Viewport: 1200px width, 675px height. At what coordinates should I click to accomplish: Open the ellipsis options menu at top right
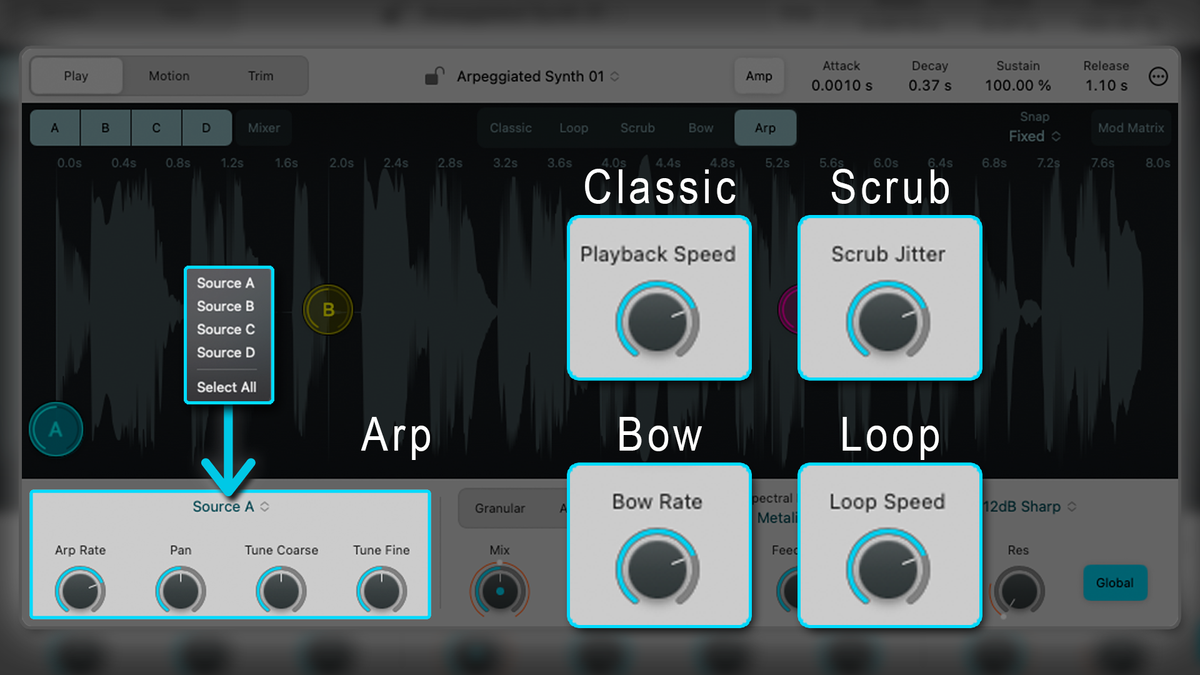click(1158, 75)
